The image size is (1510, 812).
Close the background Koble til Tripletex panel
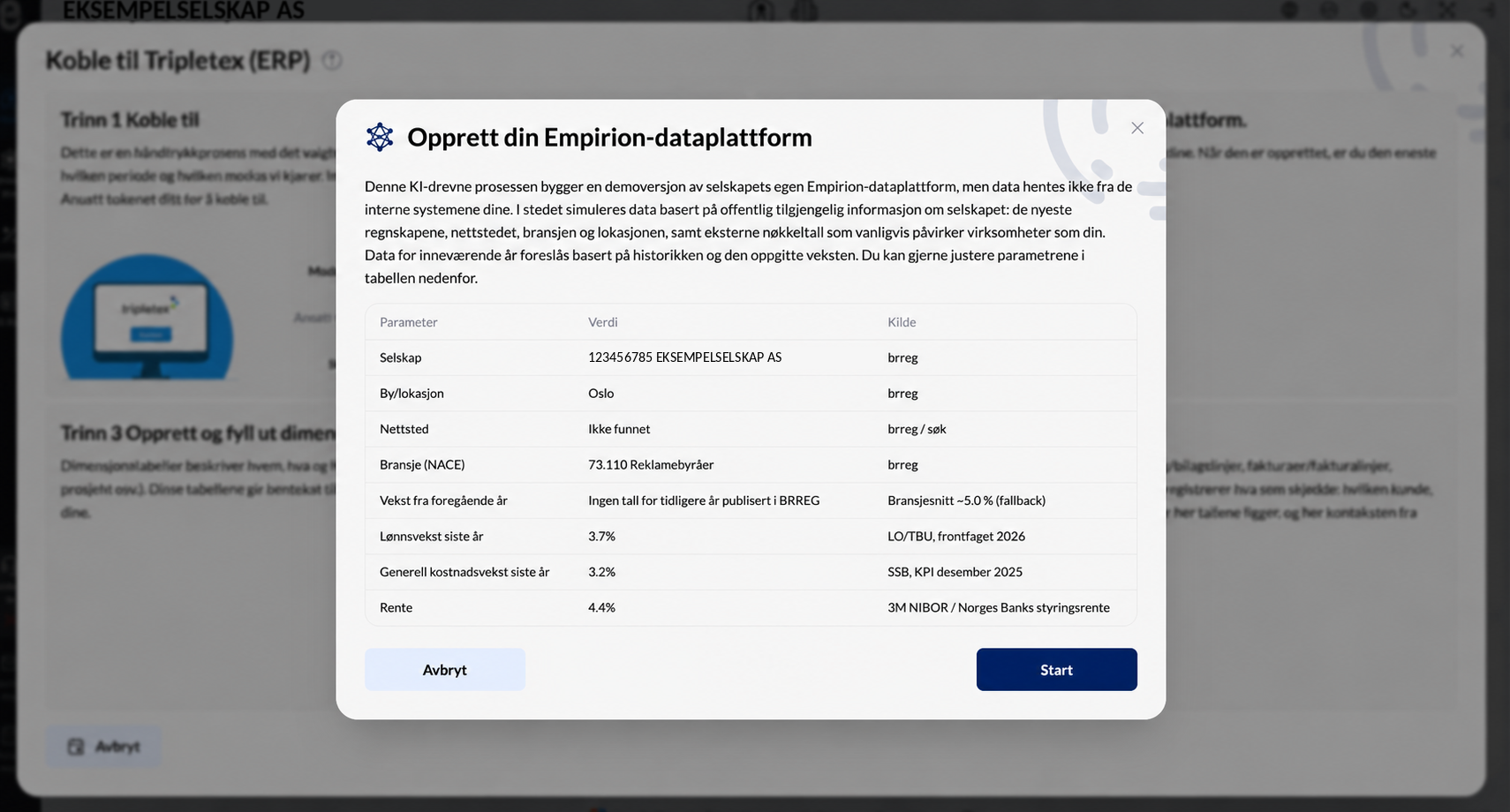[1457, 51]
